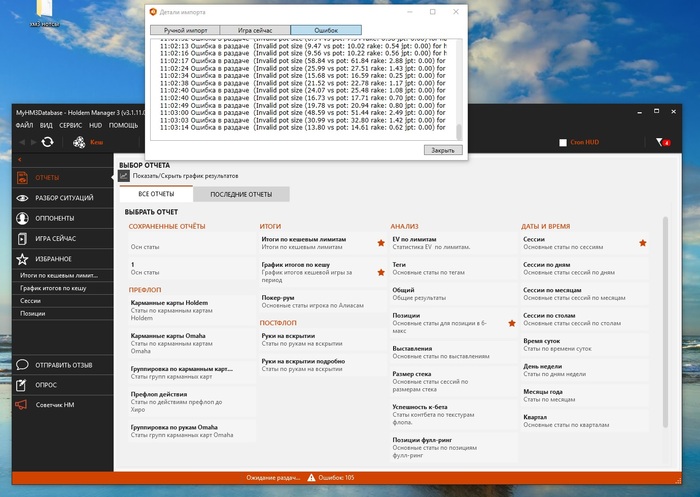
Task: Open Руки на вскрытии подробно report
Action: [x=323, y=365]
